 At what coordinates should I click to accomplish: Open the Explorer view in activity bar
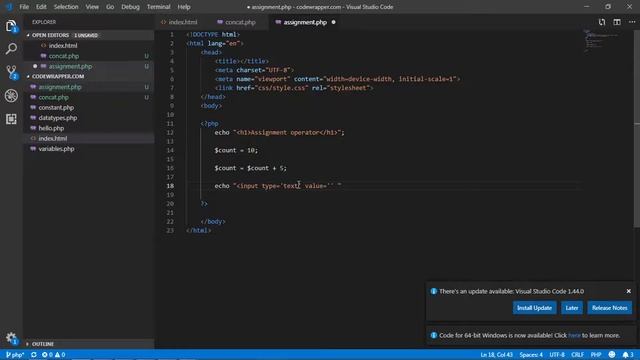11,26
